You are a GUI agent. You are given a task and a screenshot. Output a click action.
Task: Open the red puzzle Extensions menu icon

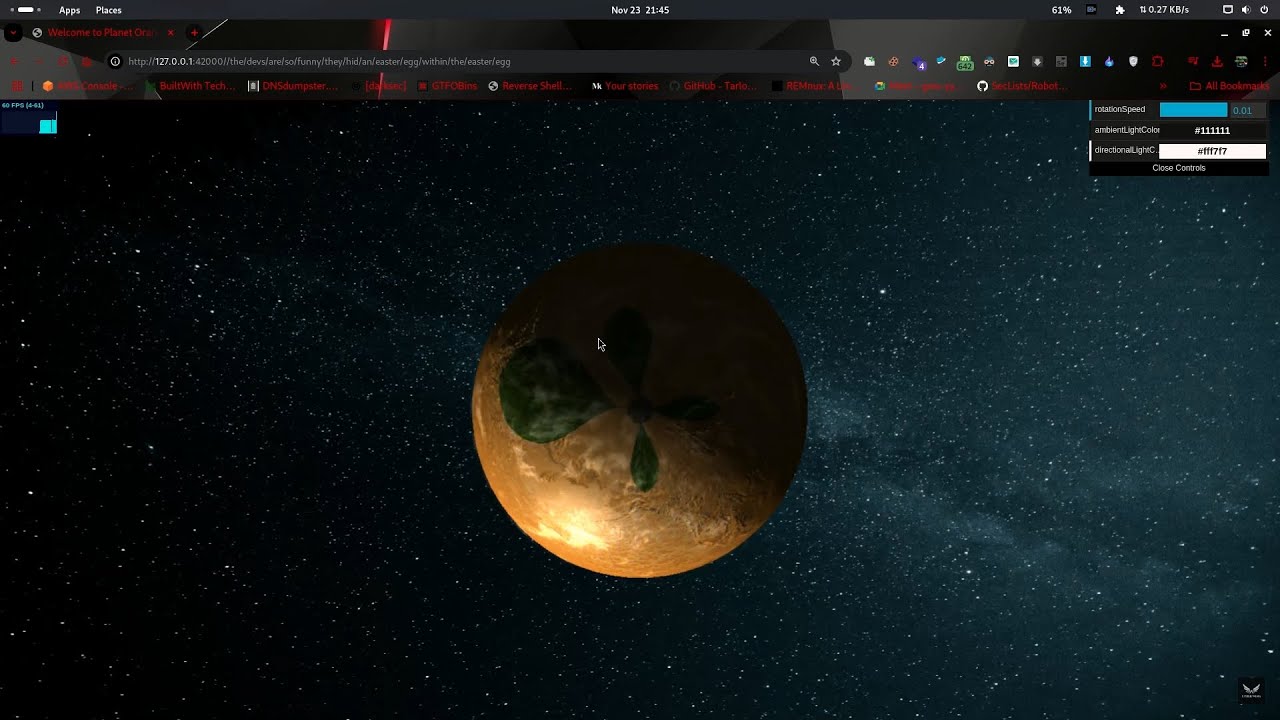point(1158,61)
